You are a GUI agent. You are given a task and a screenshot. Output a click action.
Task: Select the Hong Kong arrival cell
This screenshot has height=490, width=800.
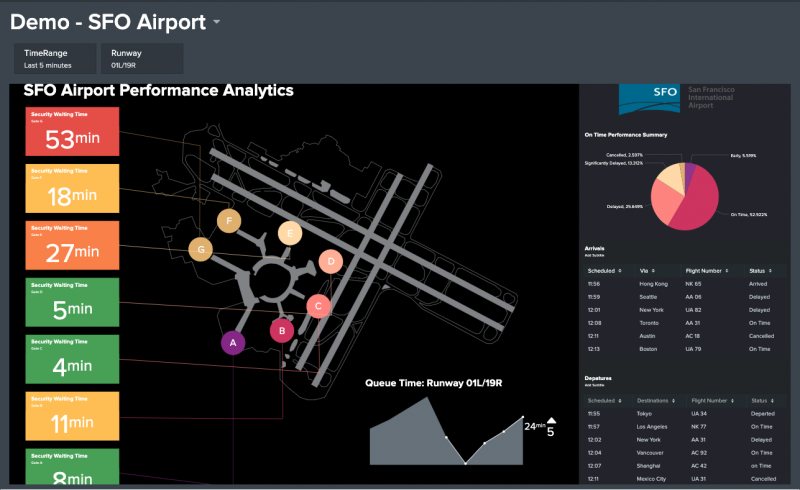[x=653, y=284]
